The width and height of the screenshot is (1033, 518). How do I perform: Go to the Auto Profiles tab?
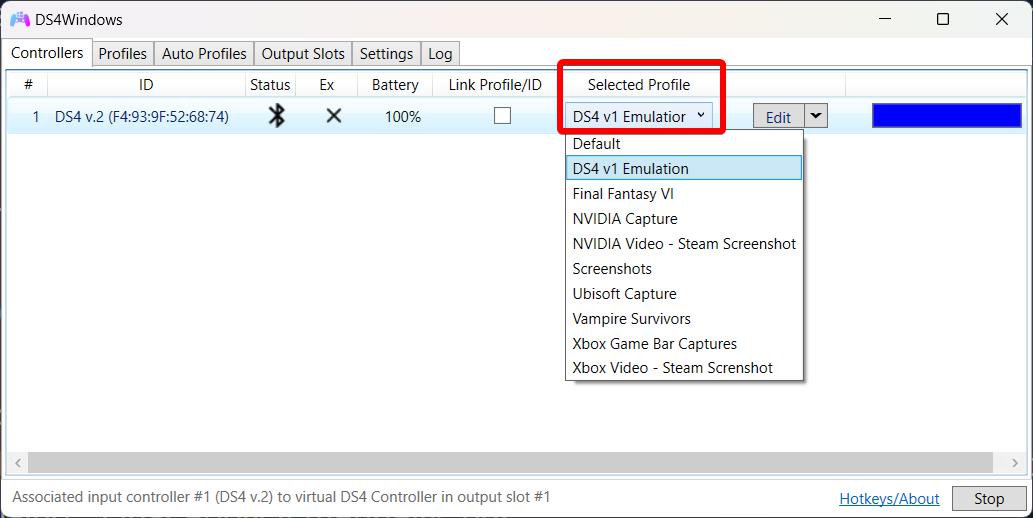click(x=204, y=53)
